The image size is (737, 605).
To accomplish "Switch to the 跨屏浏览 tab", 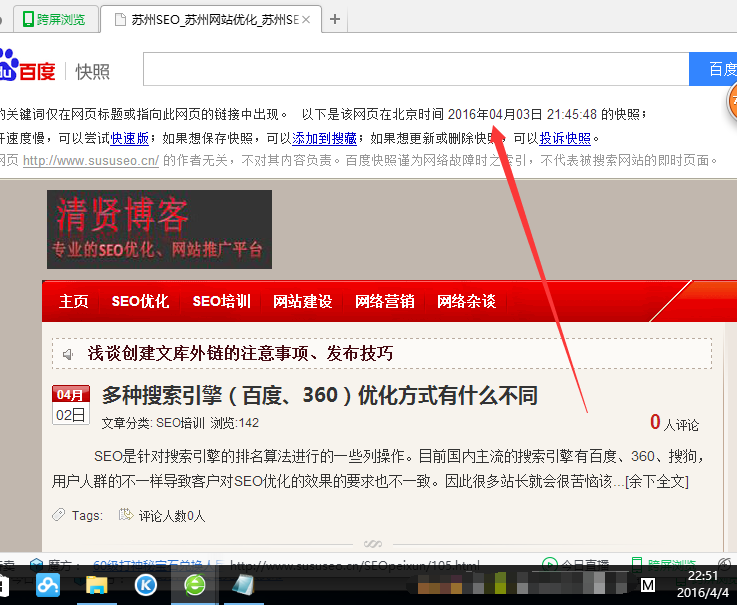I will (x=55, y=19).
